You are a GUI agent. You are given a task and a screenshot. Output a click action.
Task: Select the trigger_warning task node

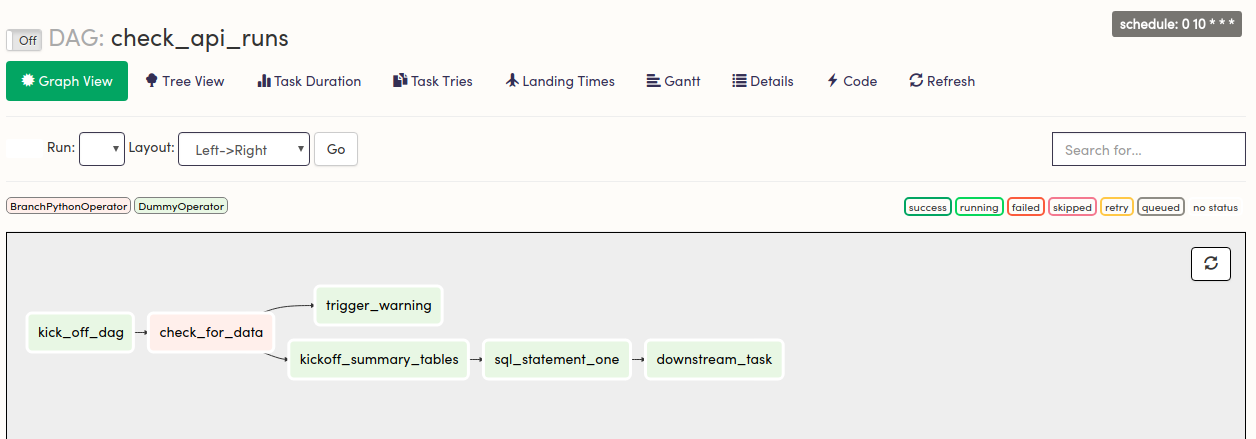click(x=379, y=305)
